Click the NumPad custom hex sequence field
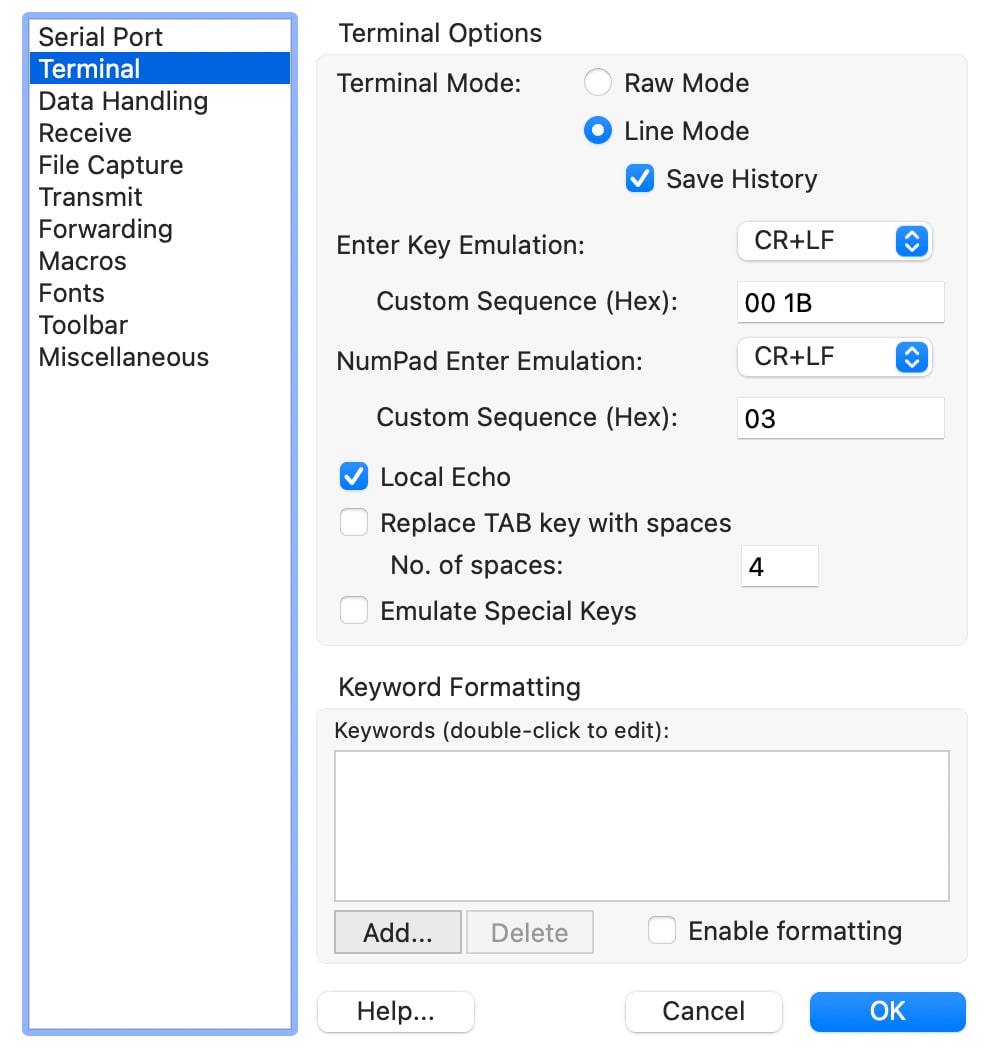This screenshot has height=1058, width=990. pyautogui.click(x=840, y=418)
